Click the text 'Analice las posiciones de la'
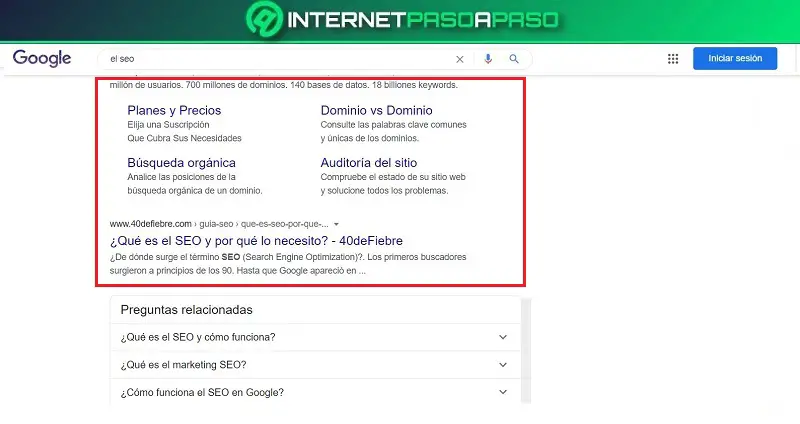This screenshot has height=424, width=800. (181, 177)
